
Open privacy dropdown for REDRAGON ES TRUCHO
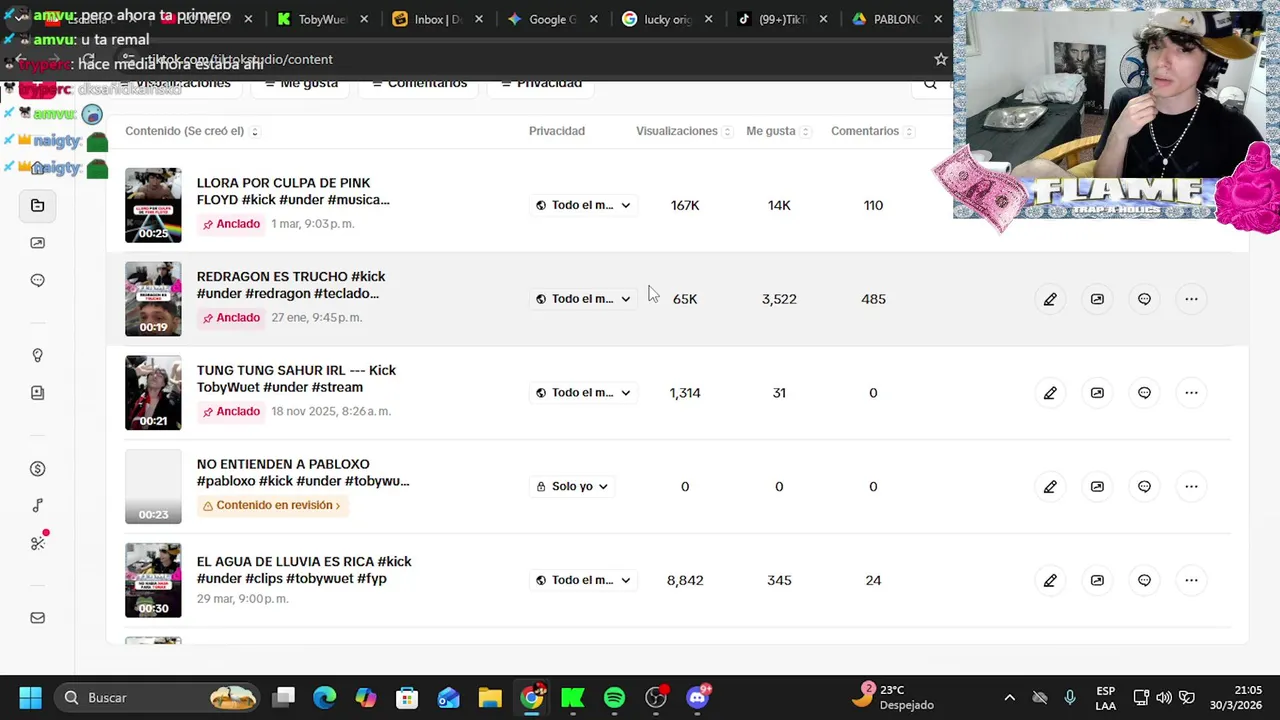[x=583, y=299]
